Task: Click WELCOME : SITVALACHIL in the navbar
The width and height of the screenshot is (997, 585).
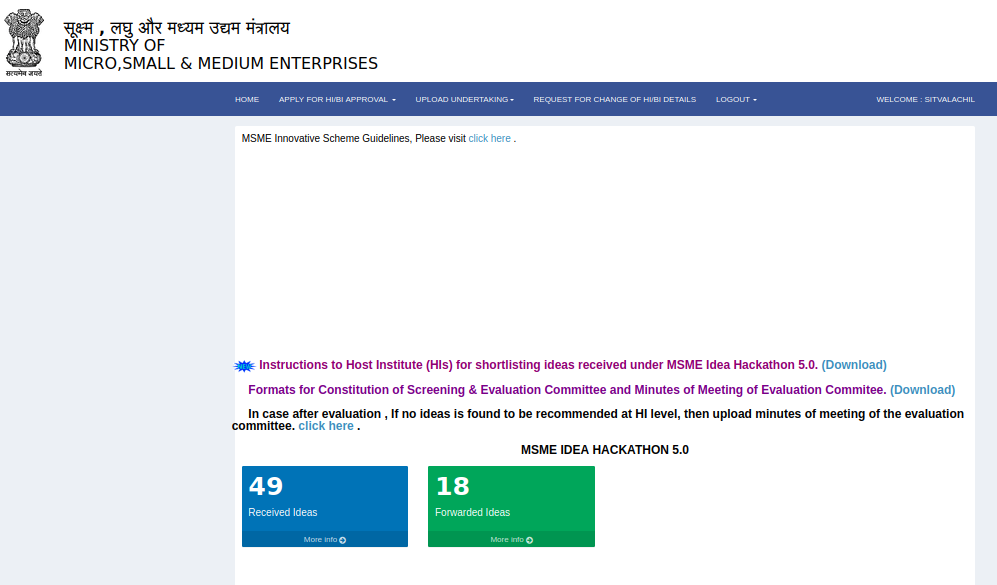Action: pyautogui.click(x=925, y=99)
